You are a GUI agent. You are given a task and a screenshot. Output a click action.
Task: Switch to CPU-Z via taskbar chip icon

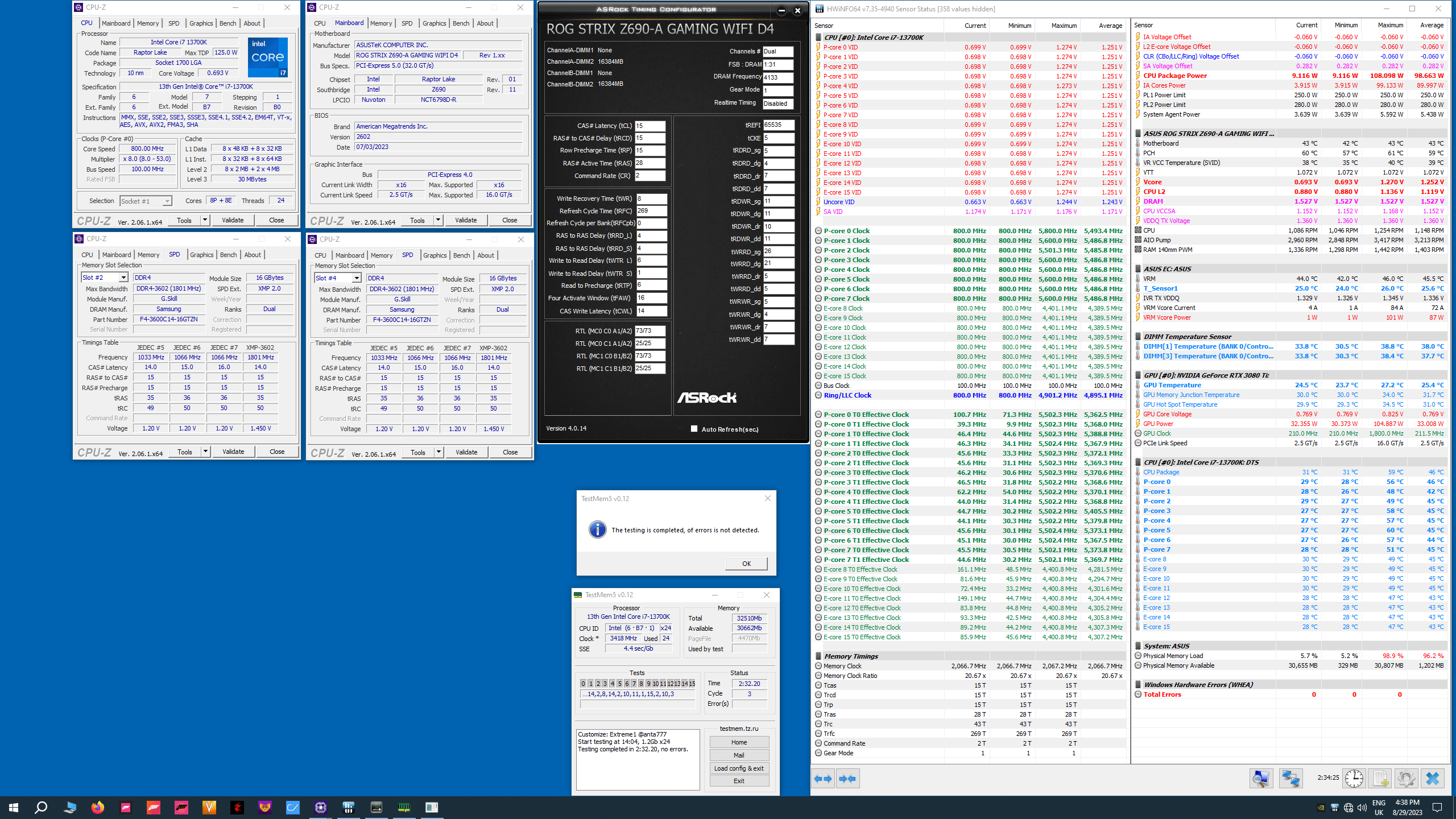pyautogui.click(x=321, y=807)
